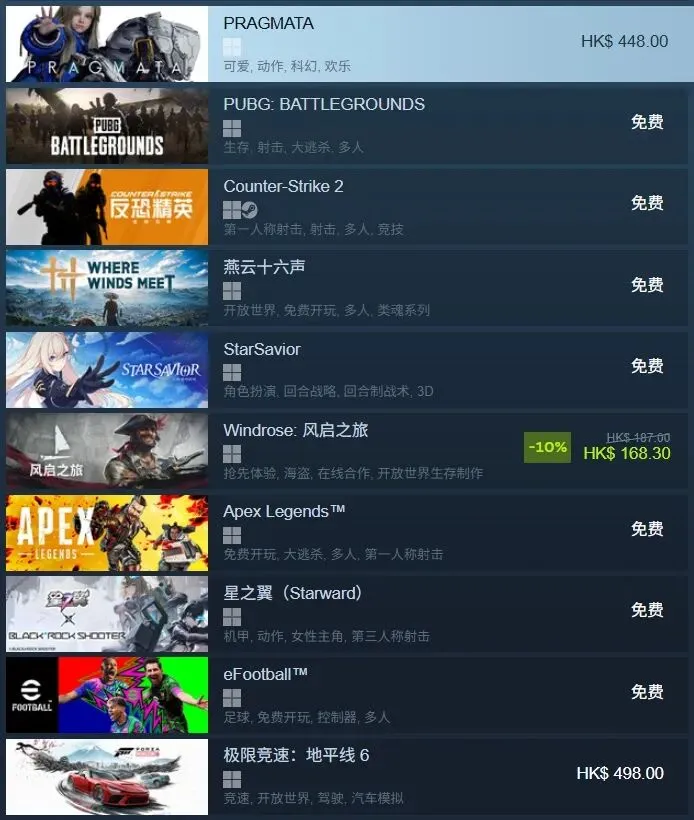Click the Windows icon under StarSavior
The height and width of the screenshot is (820, 694).
tap(232, 373)
